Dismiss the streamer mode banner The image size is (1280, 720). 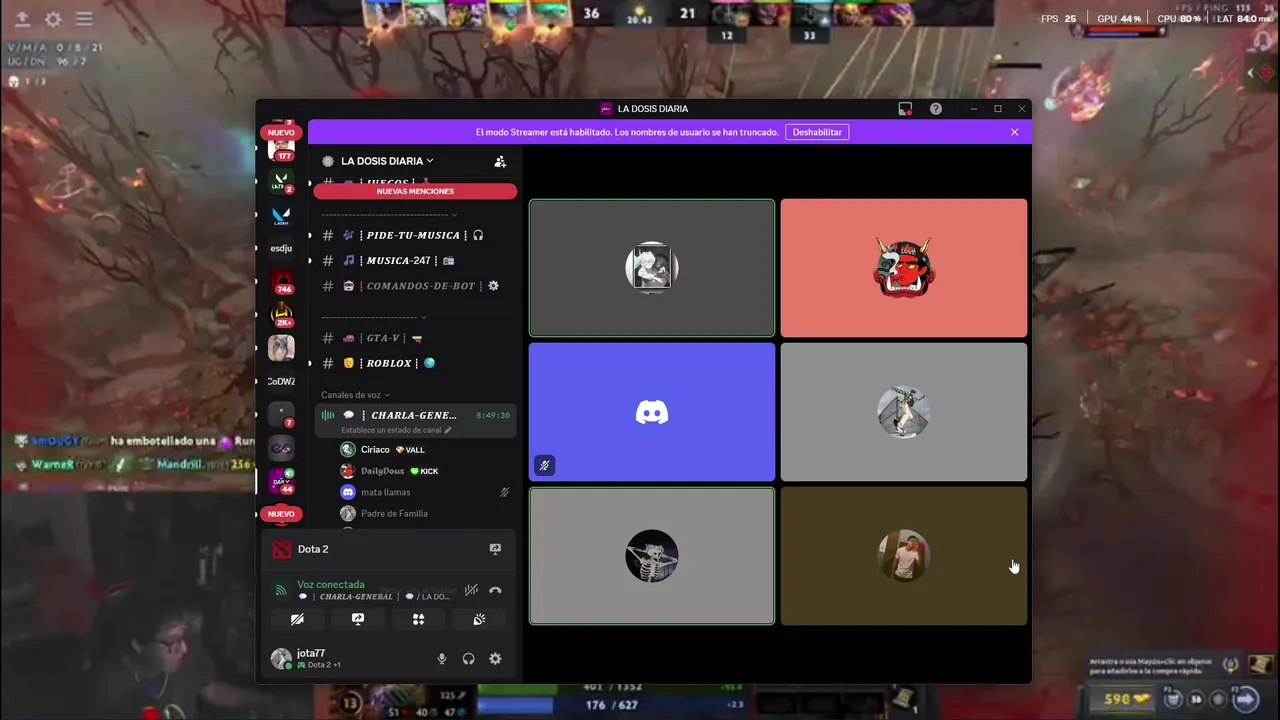1014,132
